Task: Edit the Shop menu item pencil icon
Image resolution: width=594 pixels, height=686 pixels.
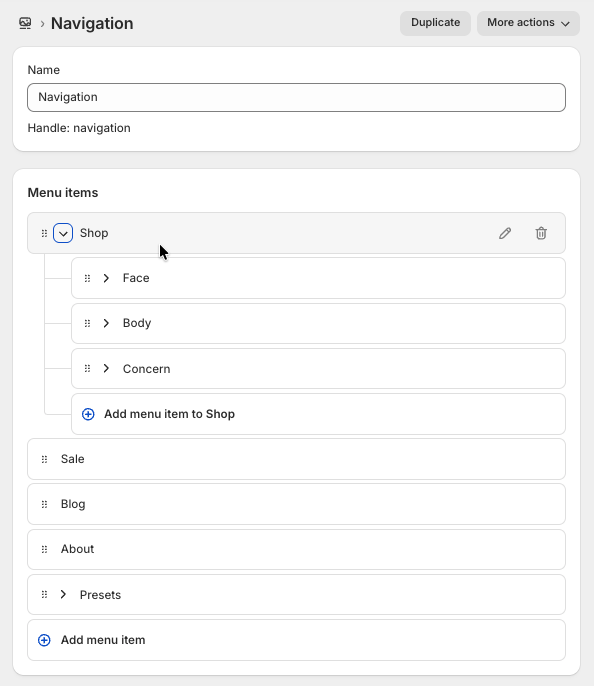Action: pyautogui.click(x=505, y=233)
